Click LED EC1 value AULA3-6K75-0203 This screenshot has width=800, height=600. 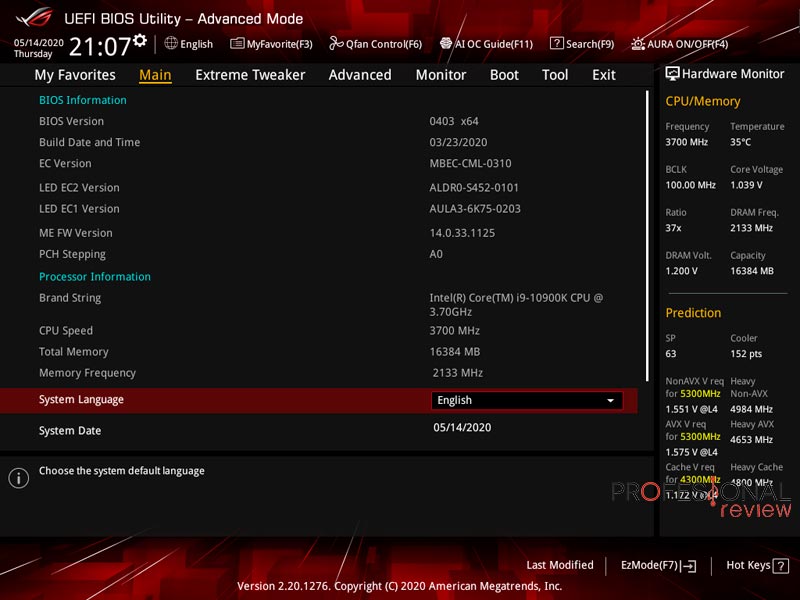(475, 209)
